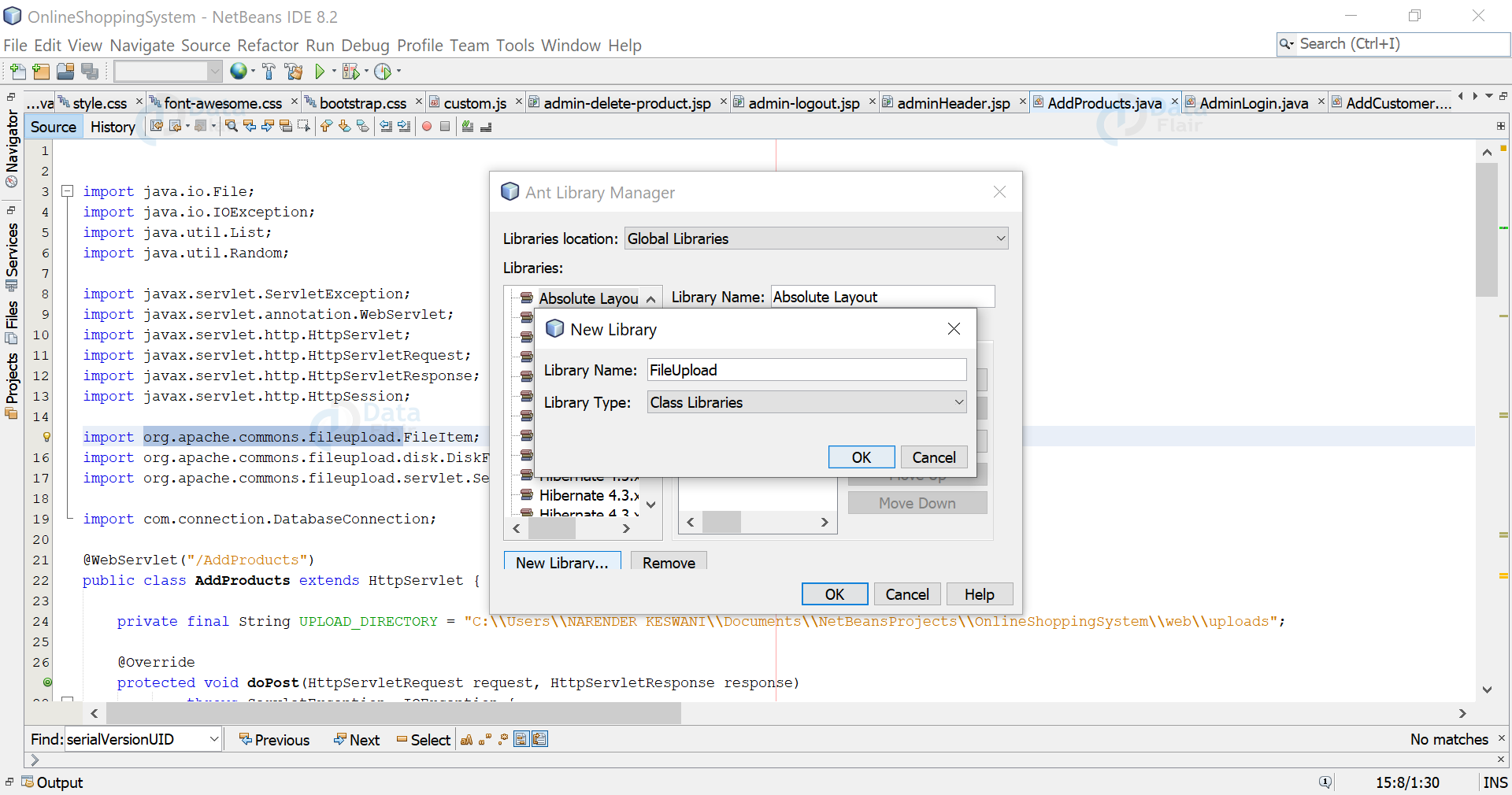Click the editor horizontal scrollbar thumb
The height and width of the screenshot is (795, 1512).
coord(394,713)
